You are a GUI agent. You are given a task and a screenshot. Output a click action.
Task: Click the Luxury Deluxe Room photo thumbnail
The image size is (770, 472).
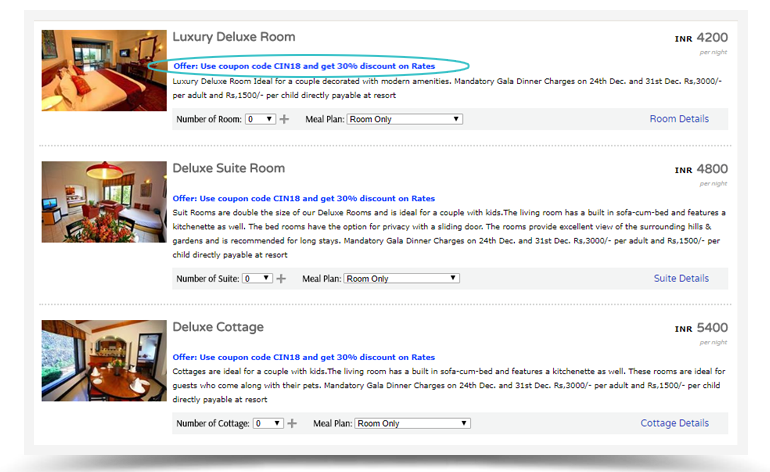(x=104, y=70)
